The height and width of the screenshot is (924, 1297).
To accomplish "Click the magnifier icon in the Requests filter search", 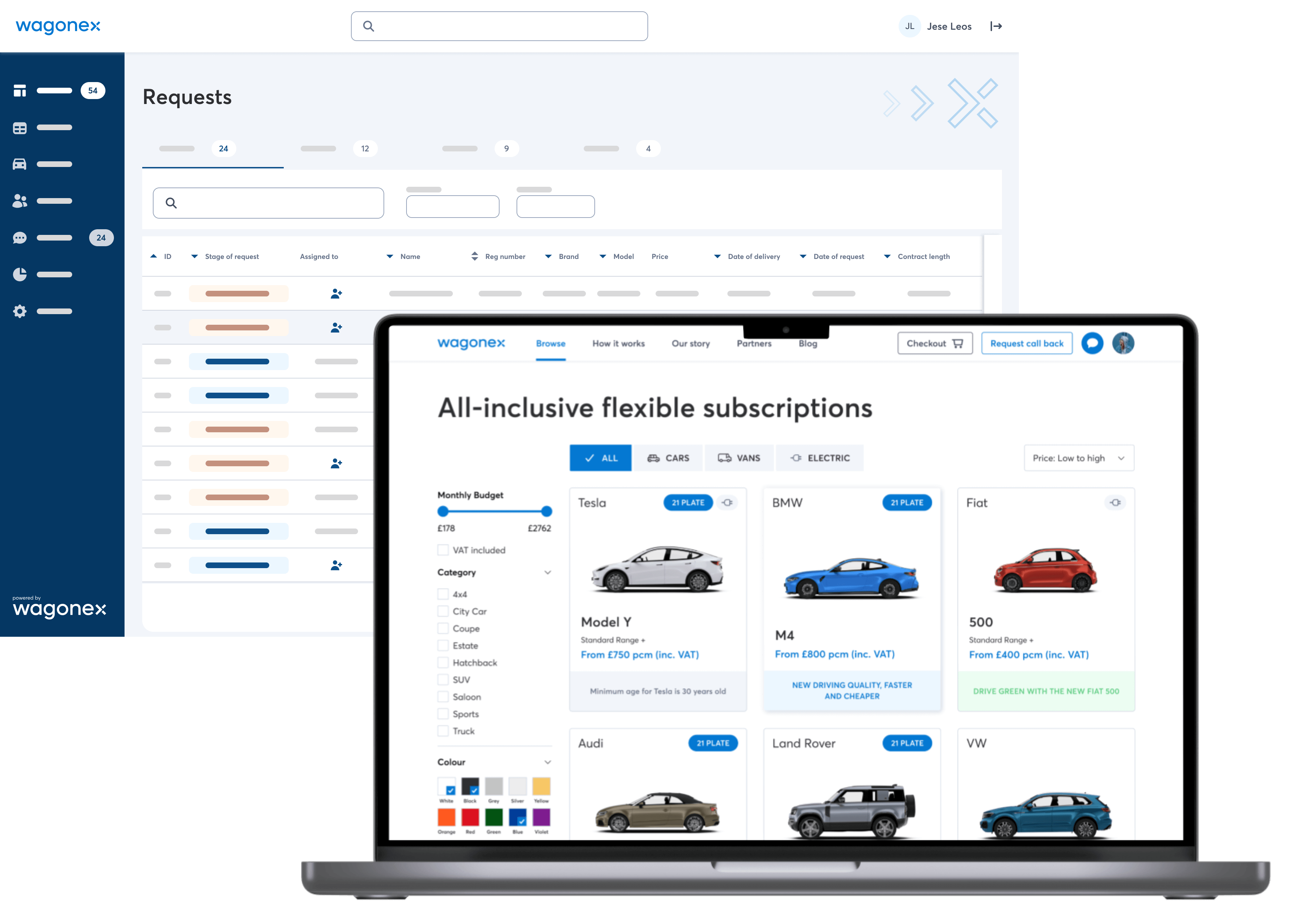I will tap(171, 203).
